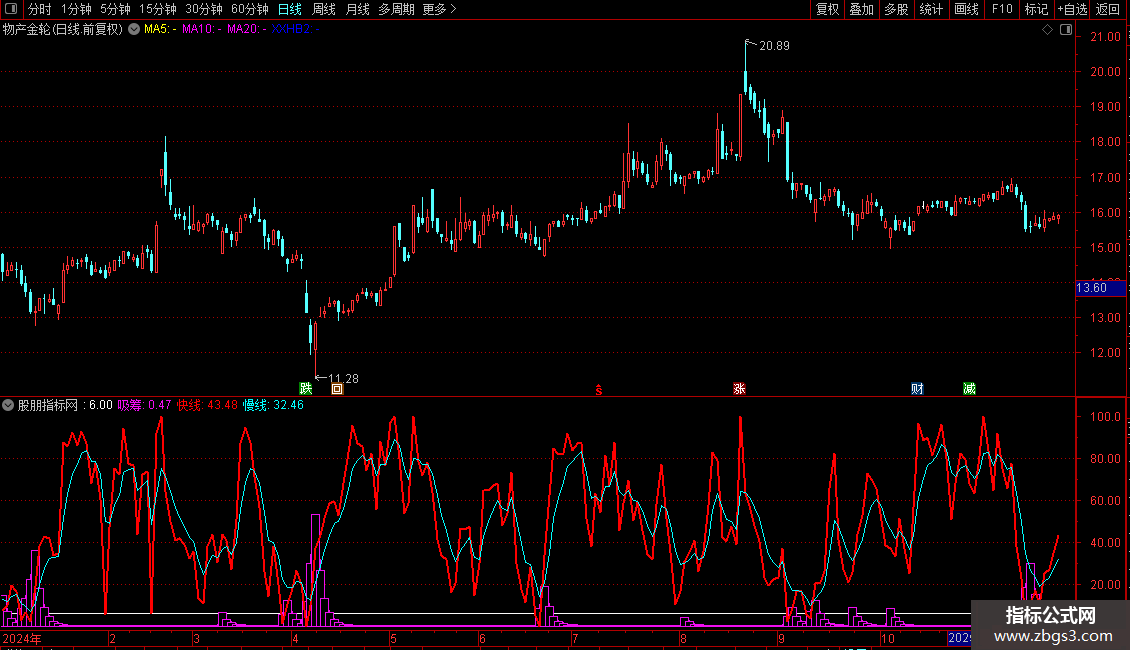Switch to the 日线 daily chart
1130x650 pixels.
click(x=290, y=9)
